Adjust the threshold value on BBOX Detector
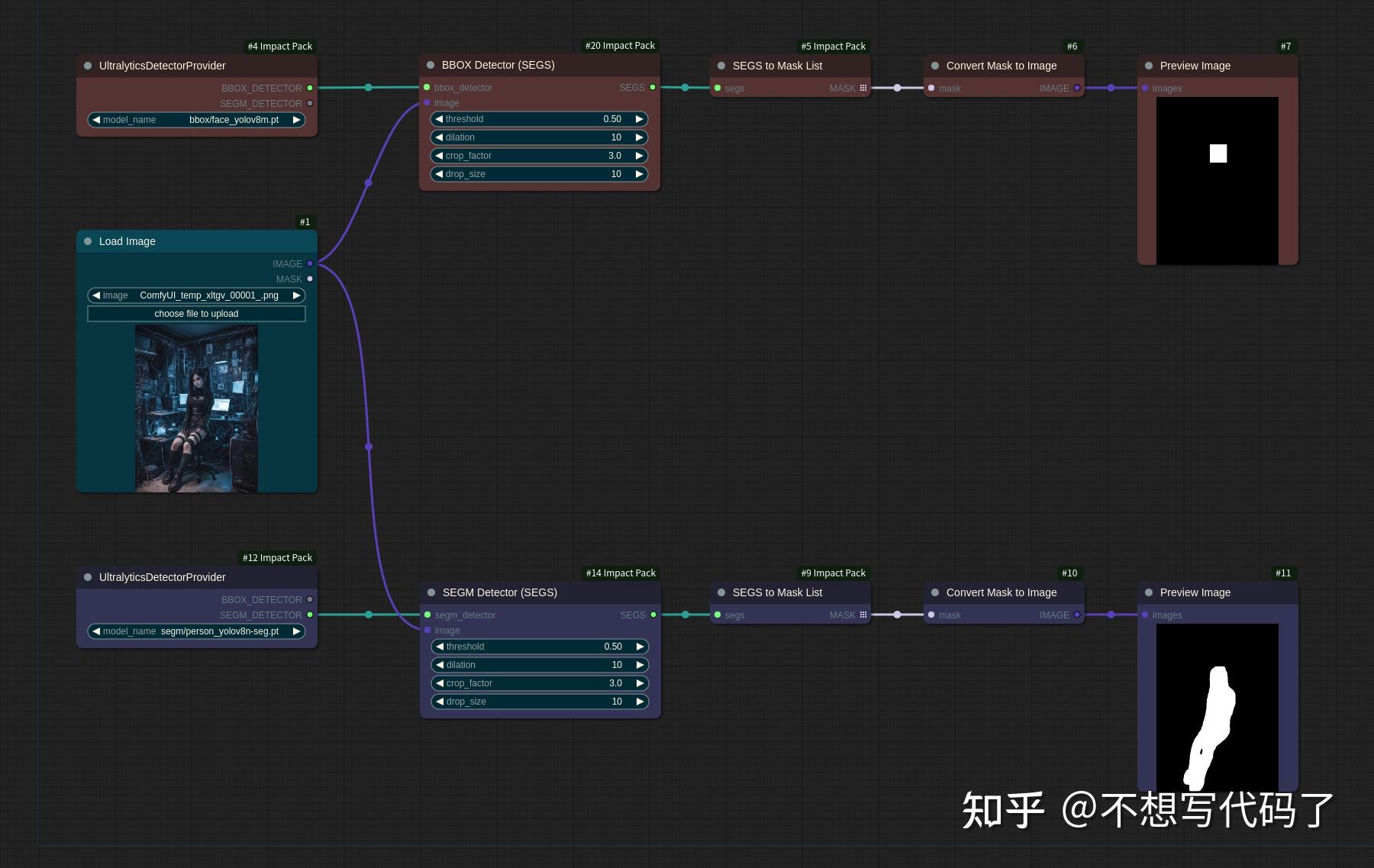 [x=539, y=118]
